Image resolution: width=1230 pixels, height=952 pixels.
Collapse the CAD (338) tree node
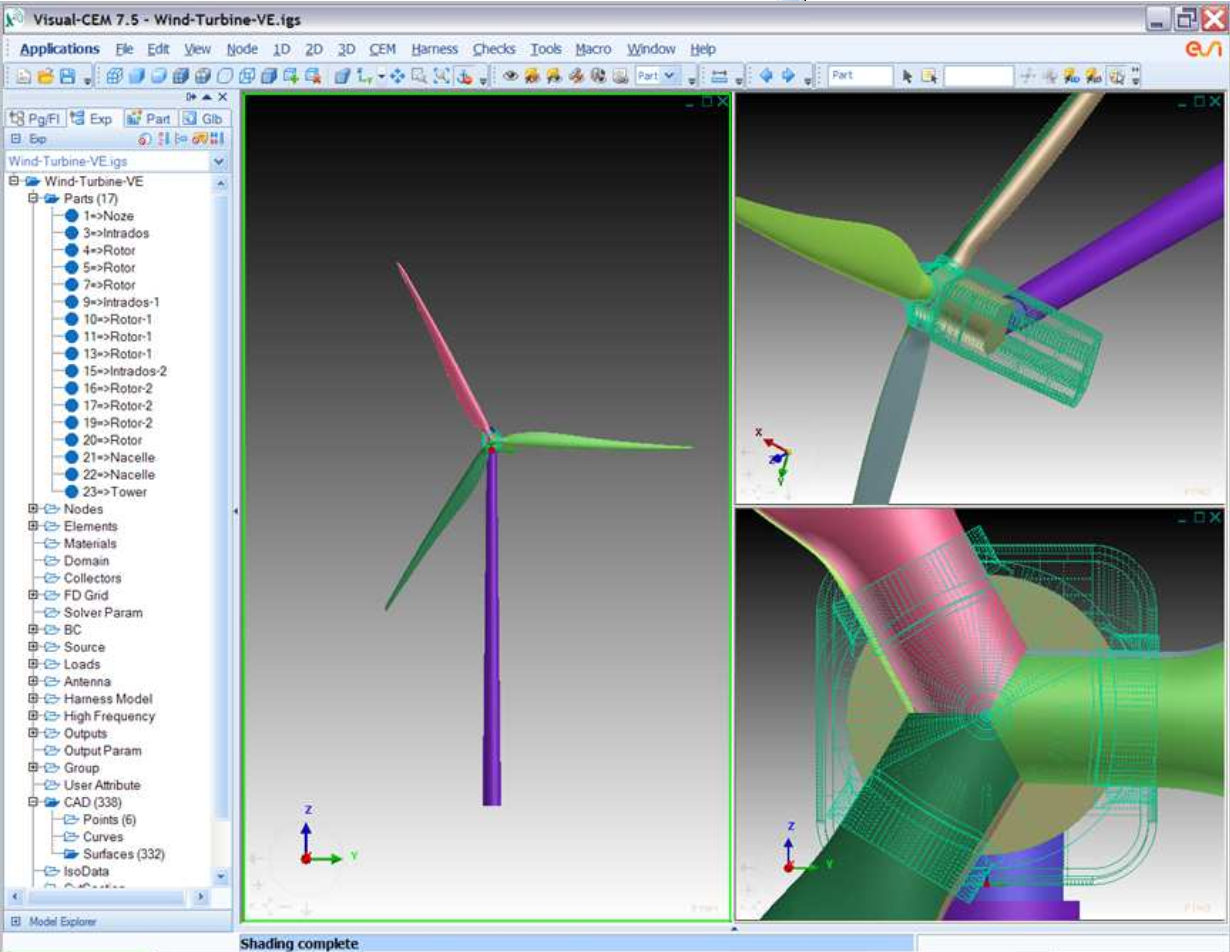click(x=33, y=802)
